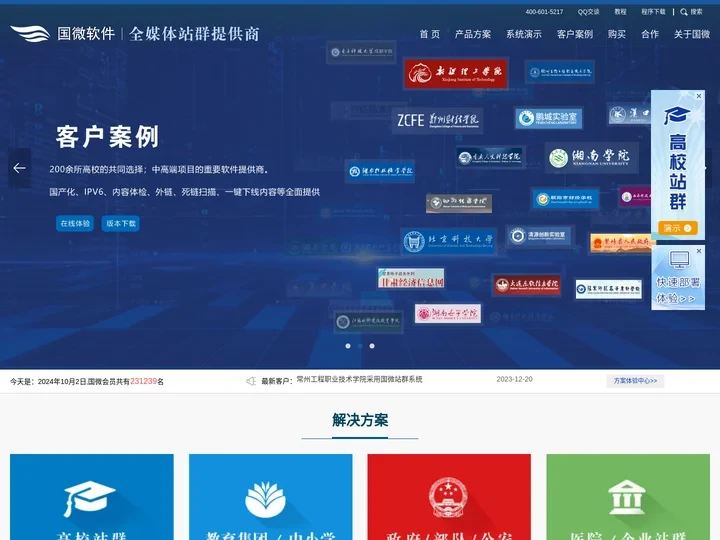Click the 新疆理工学院 red logo
Viewport: 720px width, 540px height.
click(x=456, y=73)
